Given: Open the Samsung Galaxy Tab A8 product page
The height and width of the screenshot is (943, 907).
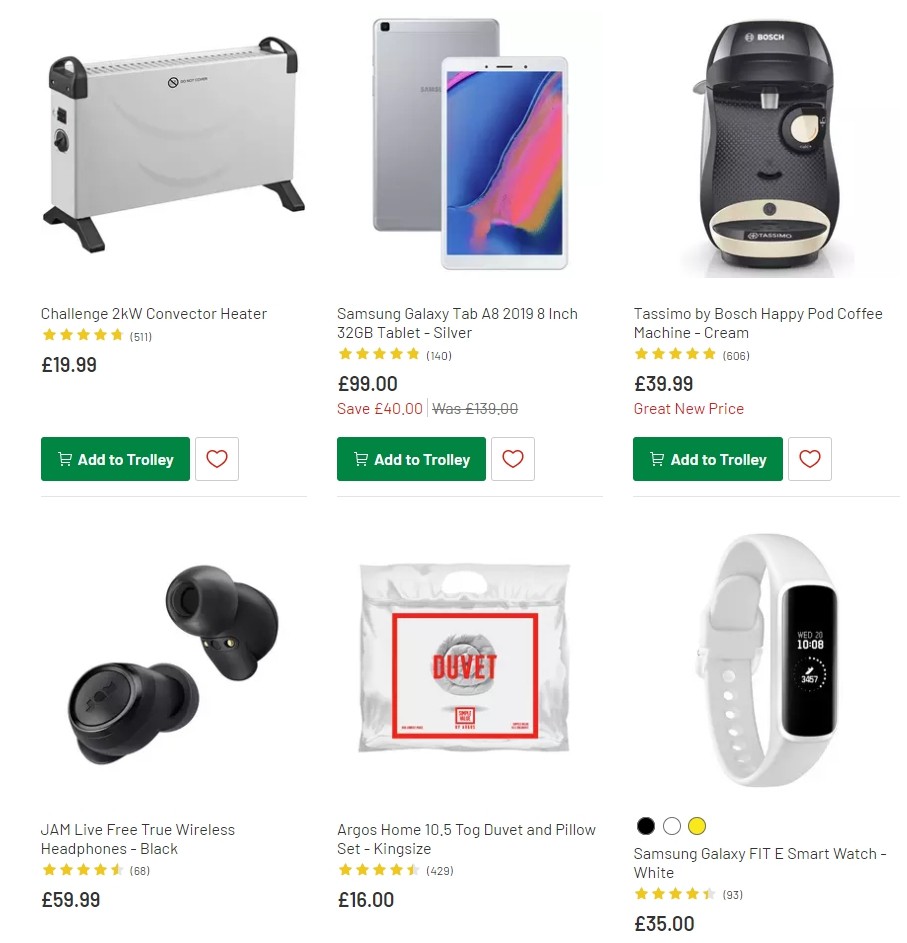Looking at the screenshot, I should pyautogui.click(x=457, y=323).
